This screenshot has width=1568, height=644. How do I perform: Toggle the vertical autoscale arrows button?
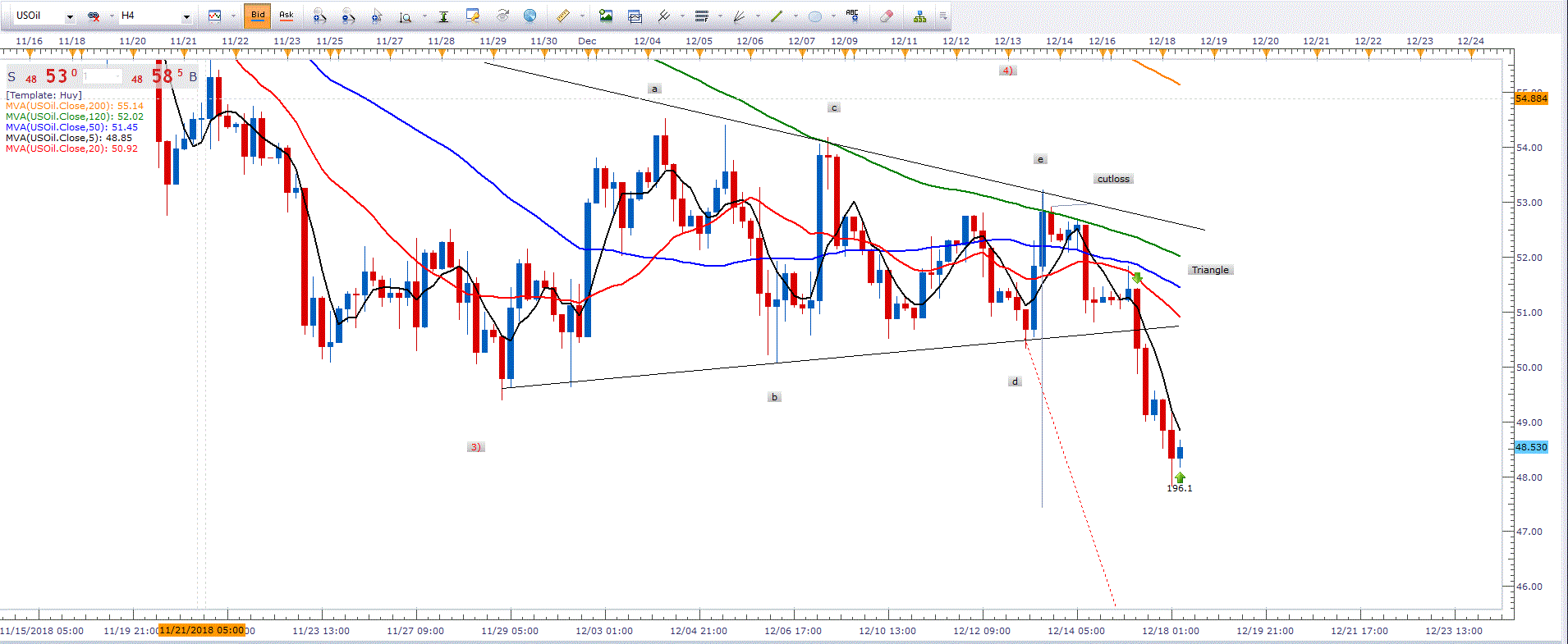tap(443, 16)
